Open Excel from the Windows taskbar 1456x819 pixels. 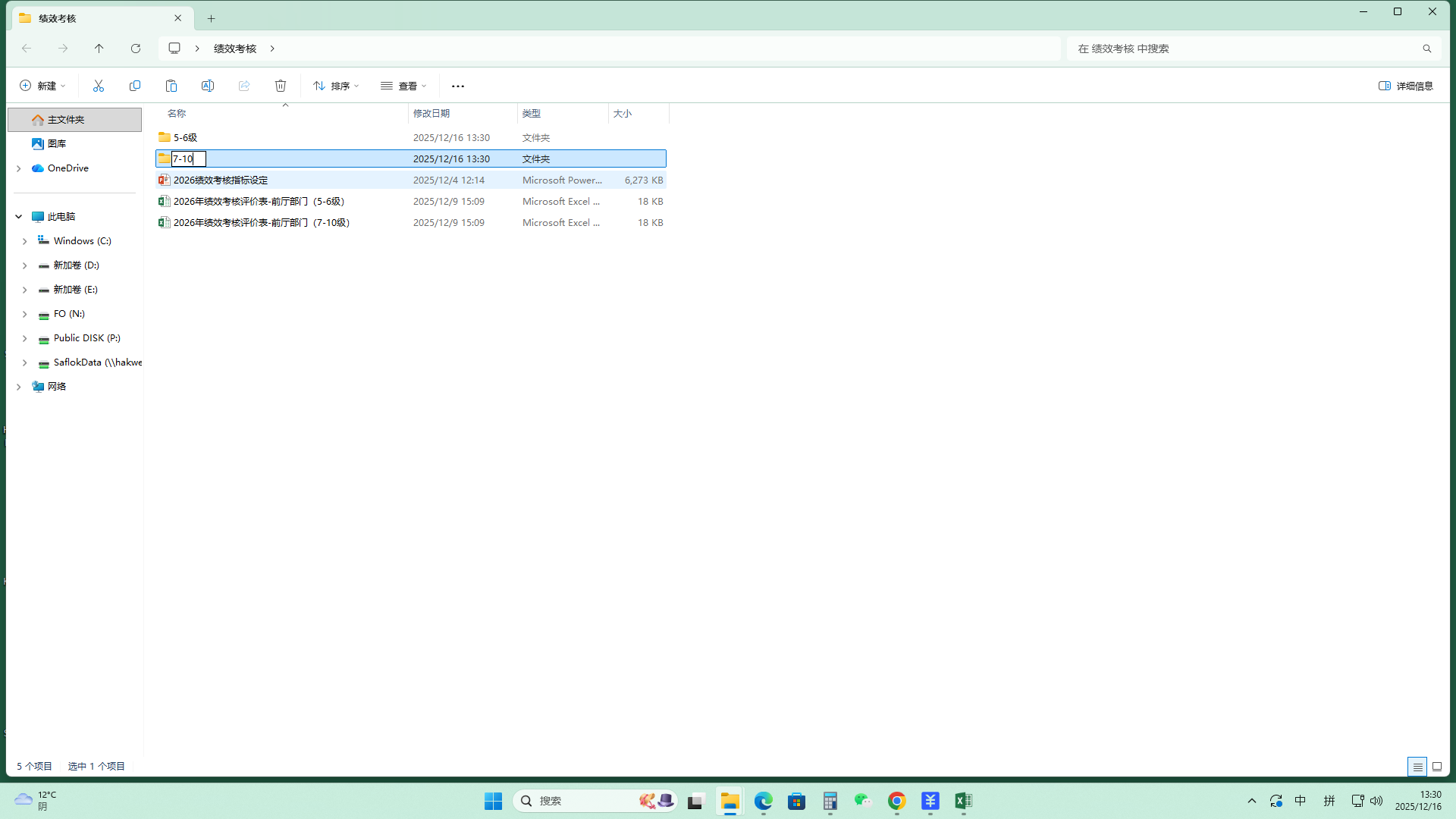[x=964, y=801]
